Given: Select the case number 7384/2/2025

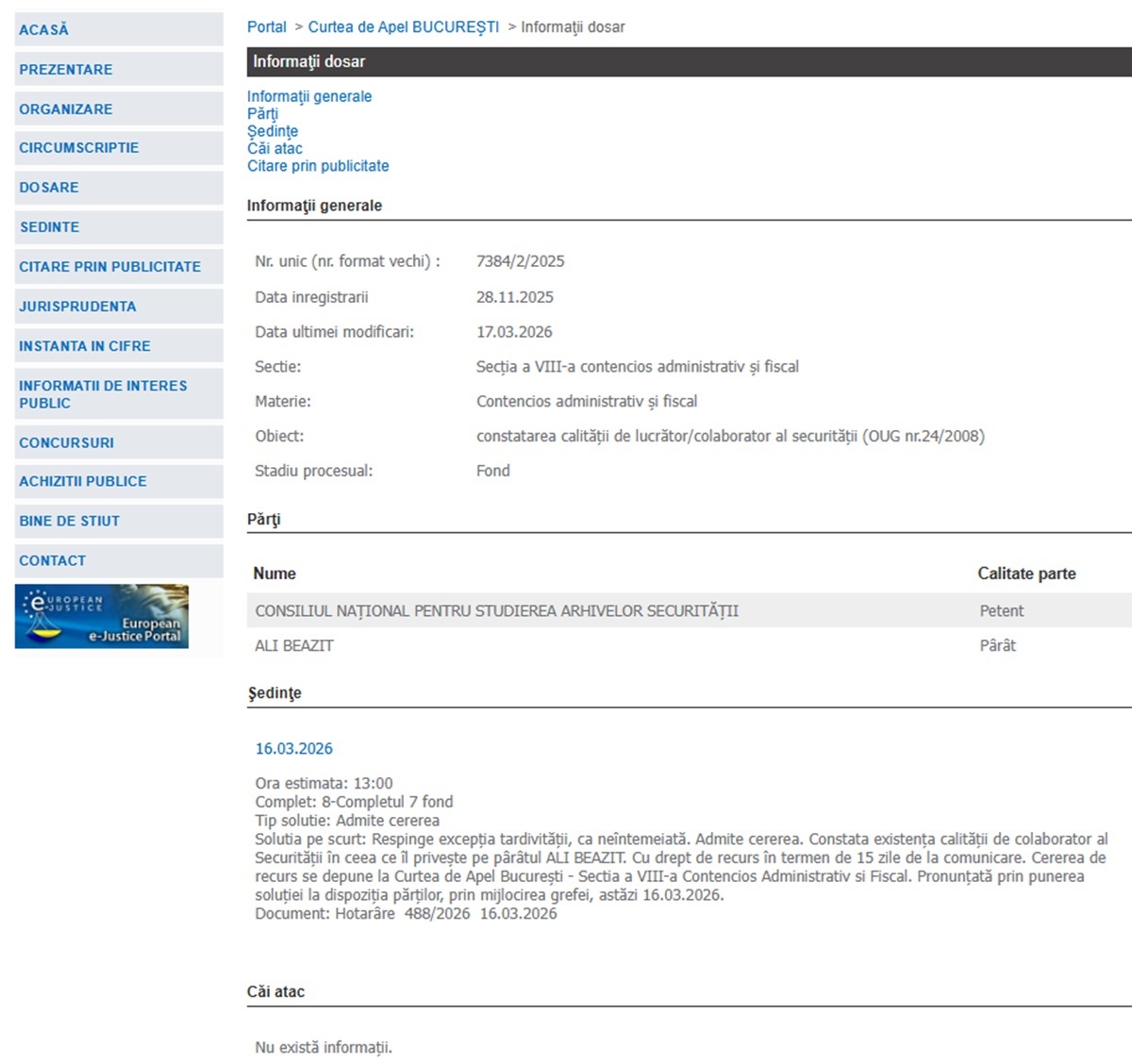Looking at the screenshot, I should (521, 261).
